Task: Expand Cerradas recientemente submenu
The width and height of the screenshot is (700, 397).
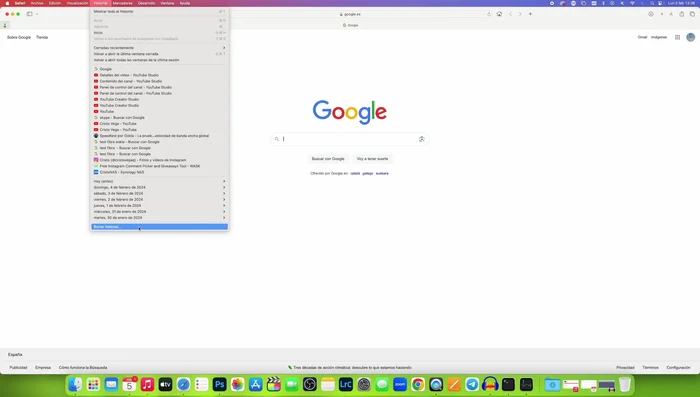Action: 159,48
